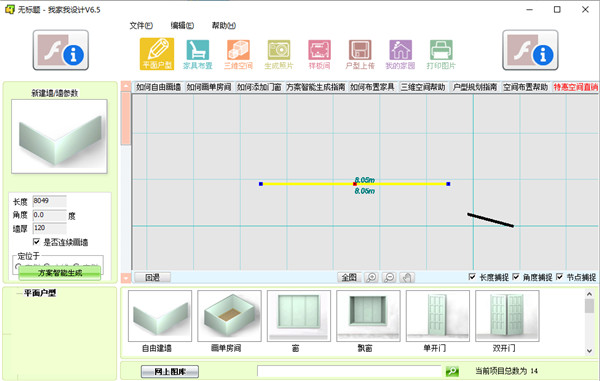Open the 如何添加门窗 help tab
This screenshot has height=381, width=600.
[259, 87]
